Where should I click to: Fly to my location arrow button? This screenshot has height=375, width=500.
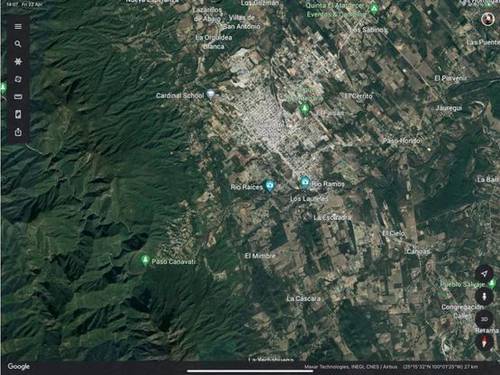pyautogui.click(x=484, y=274)
